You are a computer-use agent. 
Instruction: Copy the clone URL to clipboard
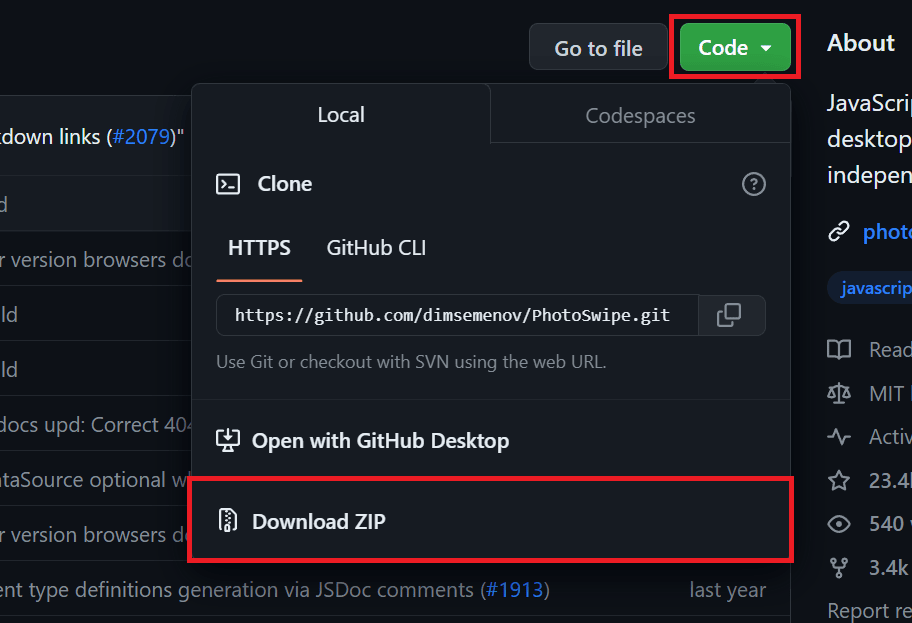point(732,315)
